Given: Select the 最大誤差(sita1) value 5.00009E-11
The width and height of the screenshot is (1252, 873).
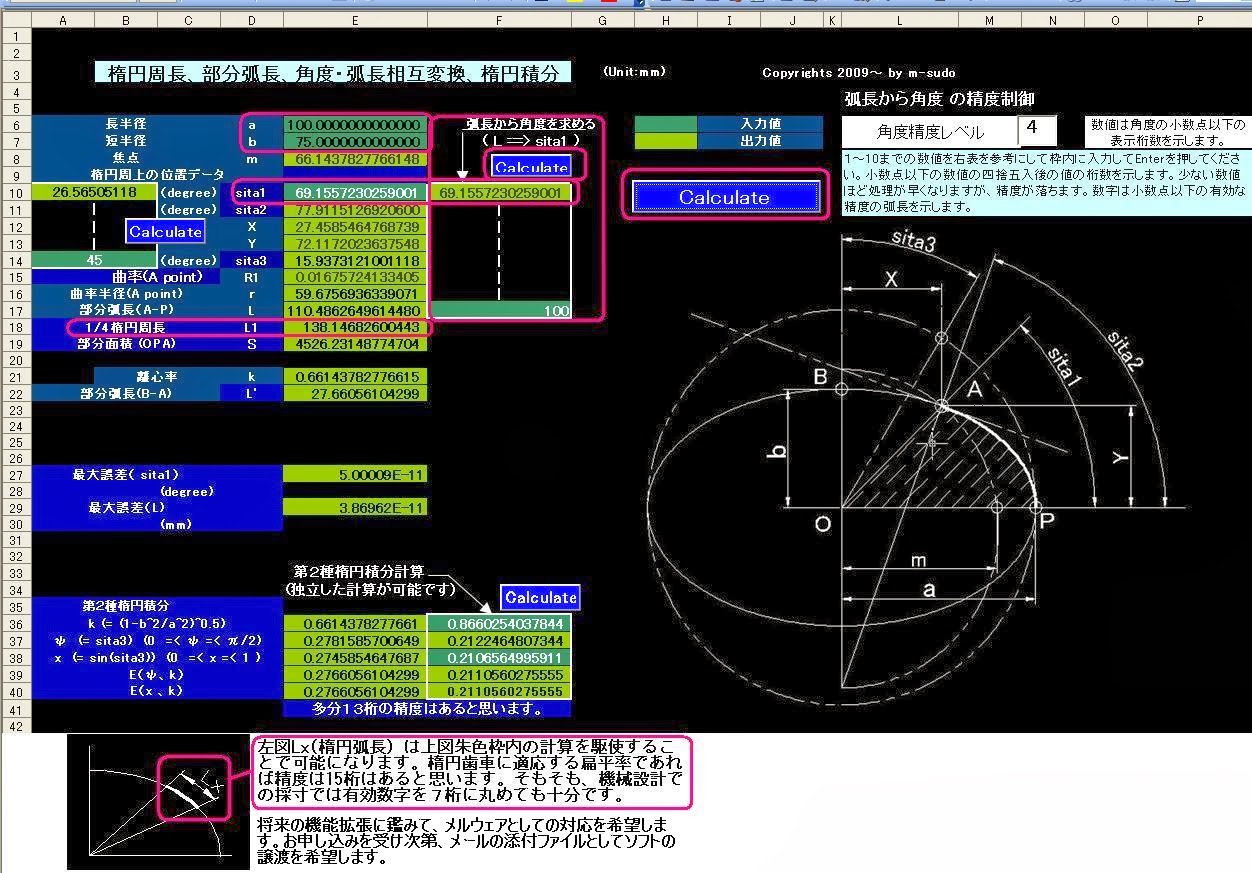Looking at the screenshot, I should 355,474.
